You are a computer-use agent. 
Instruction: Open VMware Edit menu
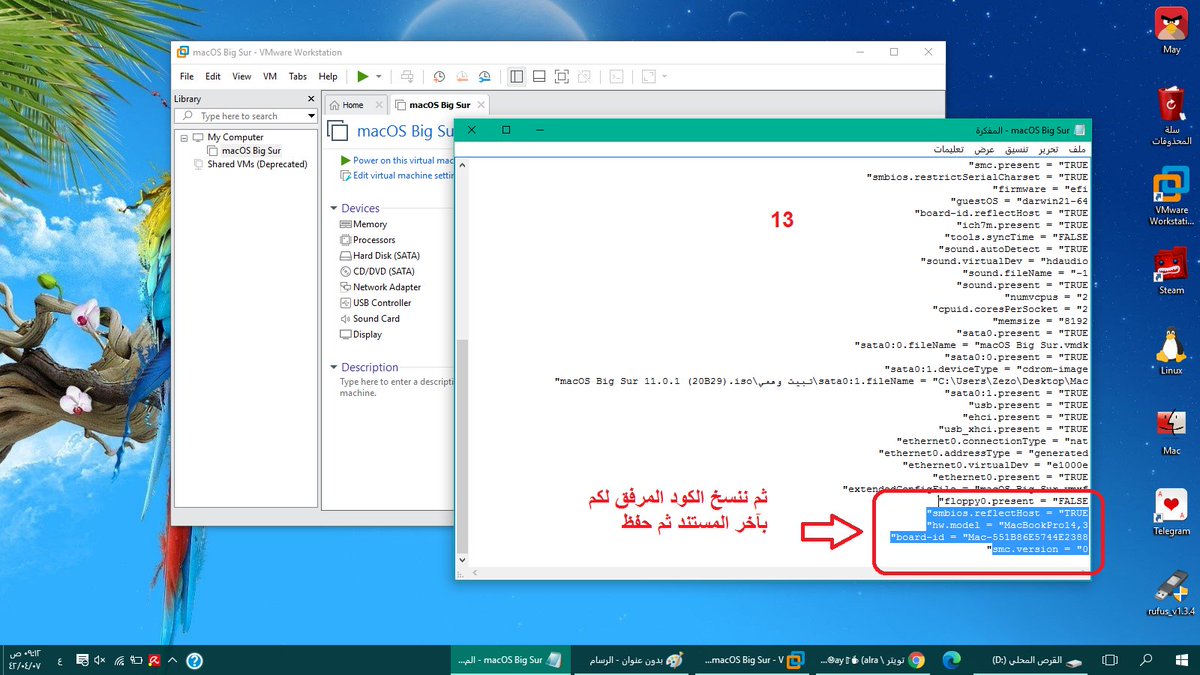tap(213, 76)
